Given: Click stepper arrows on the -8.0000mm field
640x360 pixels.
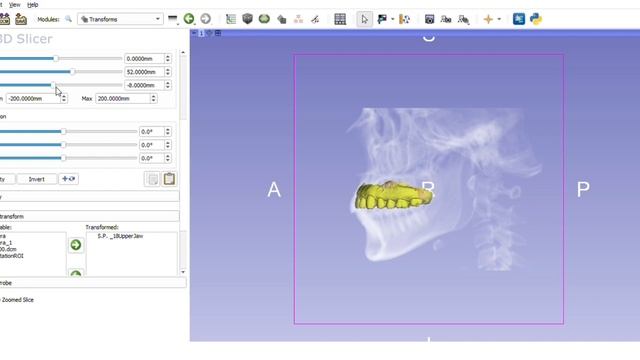Looking at the screenshot, I should coord(168,85).
